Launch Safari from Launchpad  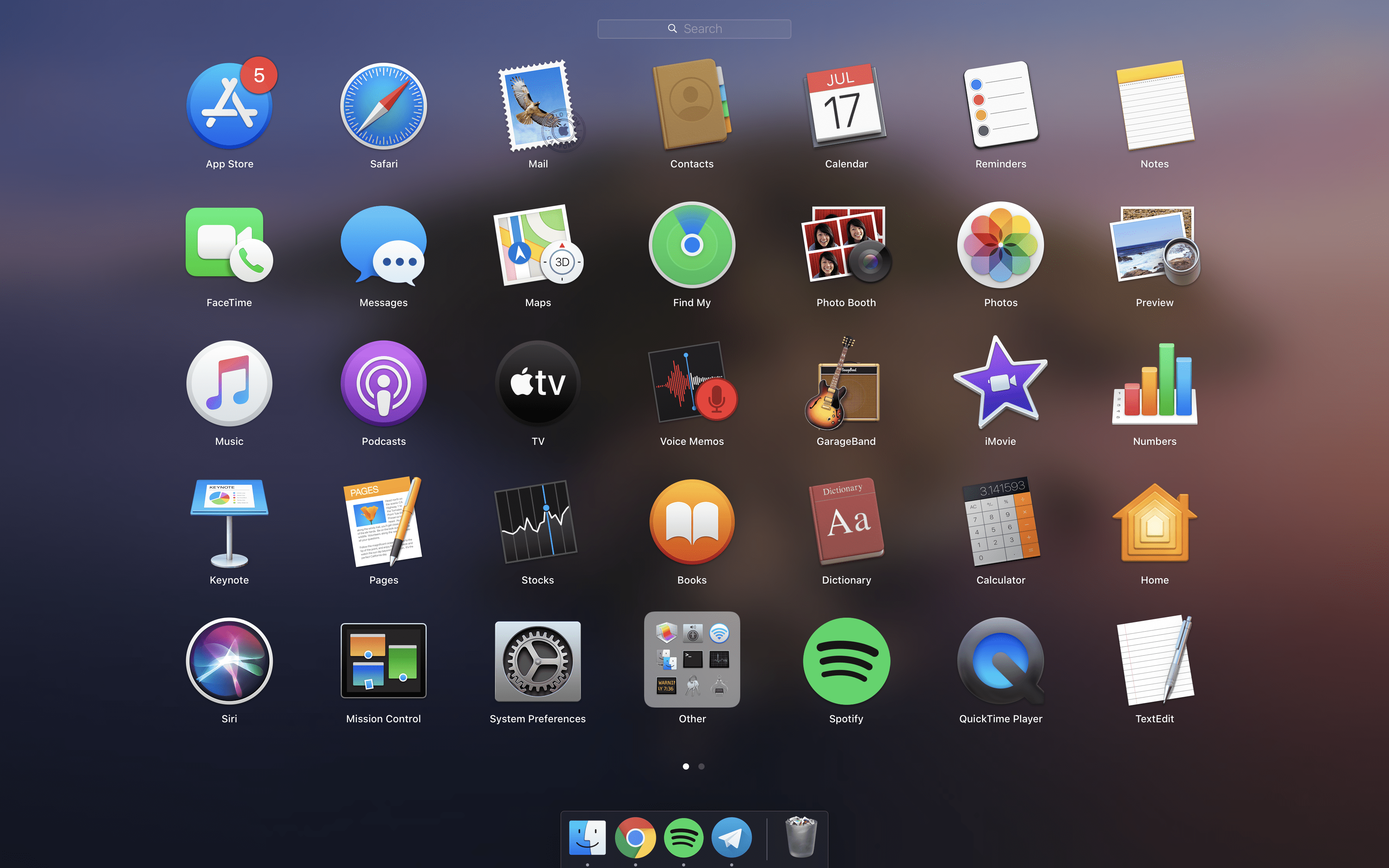click(383, 106)
